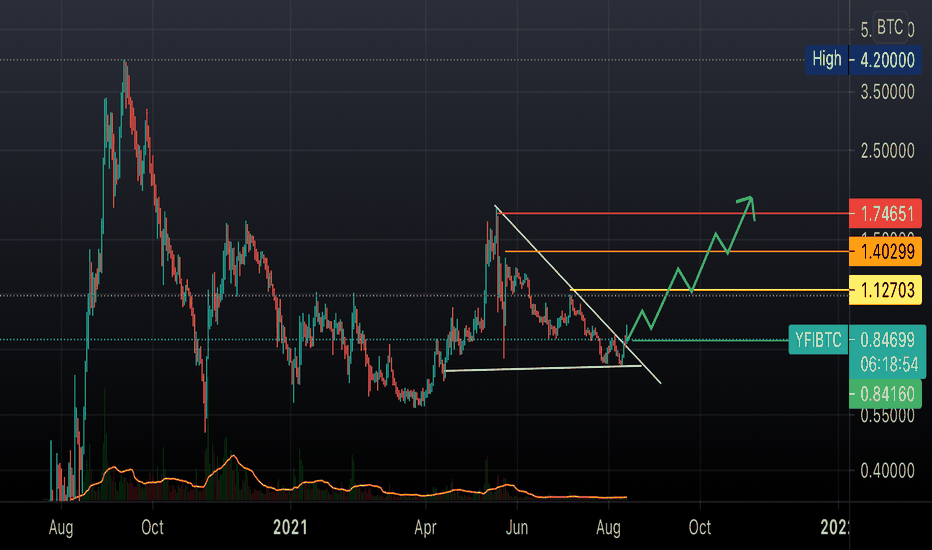Image resolution: width=932 pixels, height=550 pixels.
Task: Click the green projection arrowhead
Action: click(x=748, y=205)
